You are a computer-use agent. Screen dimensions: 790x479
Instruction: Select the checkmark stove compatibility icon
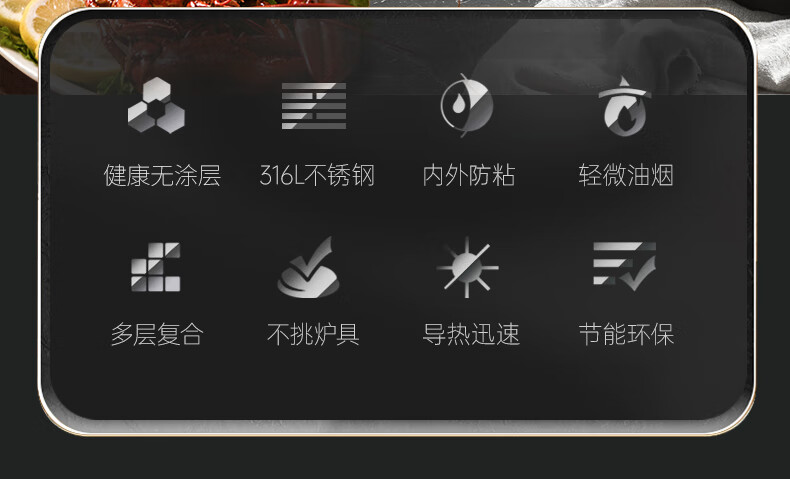click(309, 267)
